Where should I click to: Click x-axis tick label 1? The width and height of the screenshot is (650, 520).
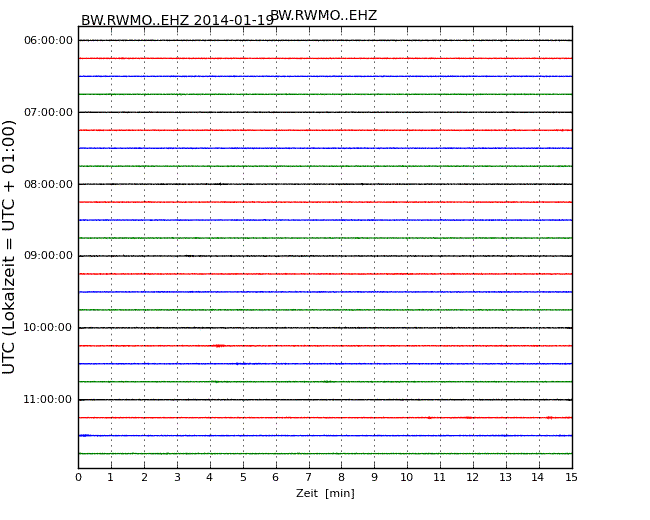111,478
